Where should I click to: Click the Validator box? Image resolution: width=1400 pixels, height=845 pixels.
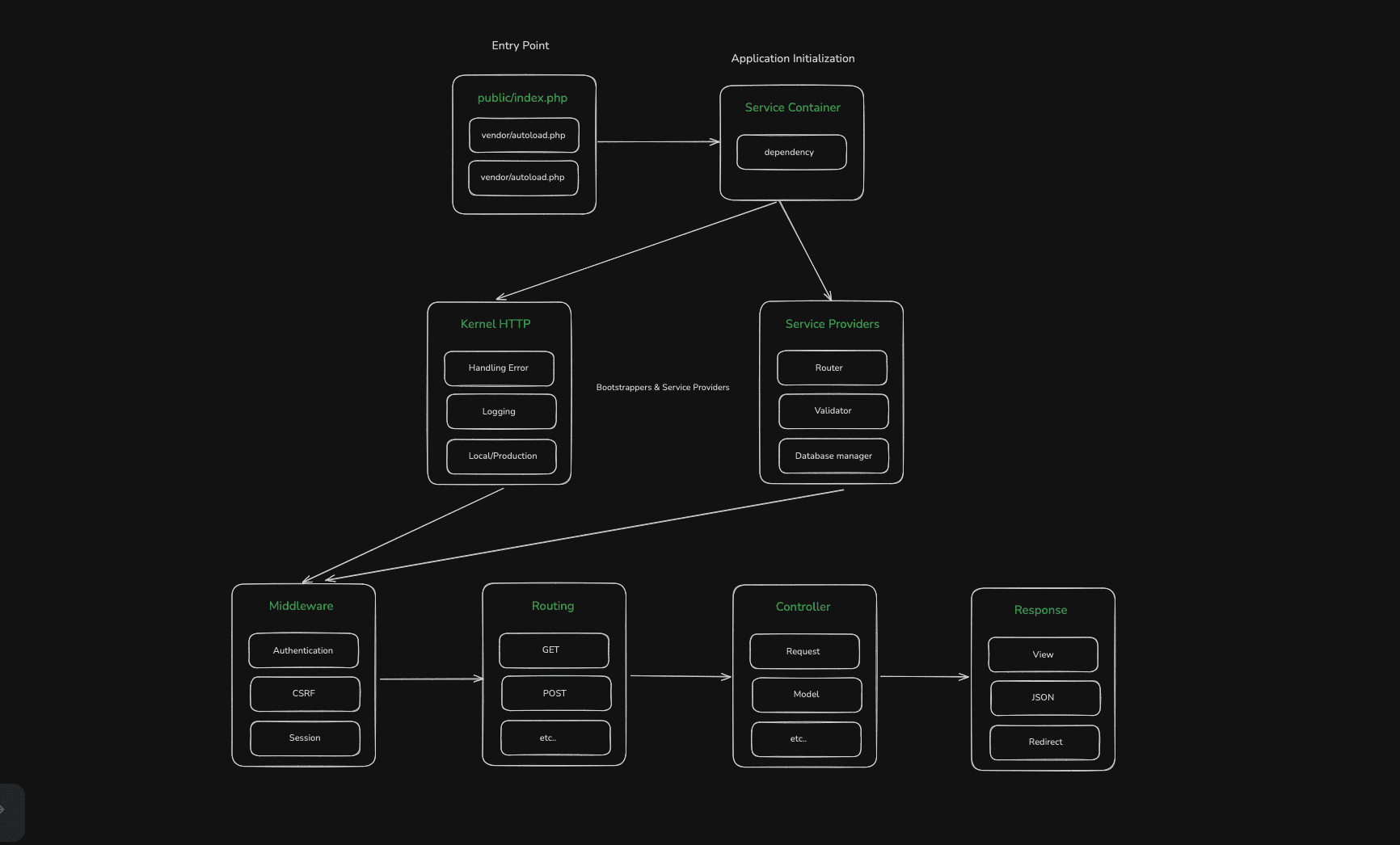[x=833, y=411]
